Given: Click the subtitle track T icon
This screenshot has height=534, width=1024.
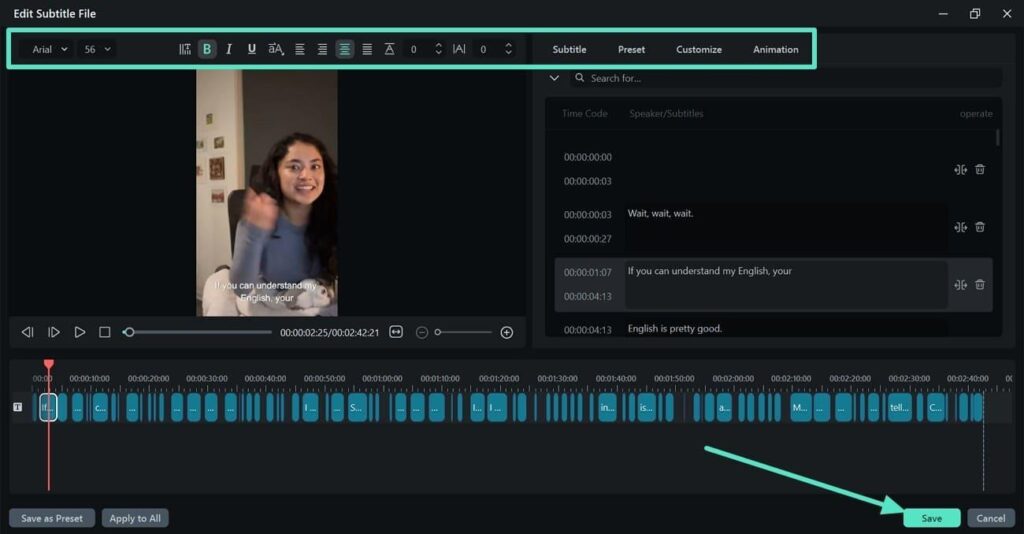Looking at the screenshot, I should [x=18, y=407].
